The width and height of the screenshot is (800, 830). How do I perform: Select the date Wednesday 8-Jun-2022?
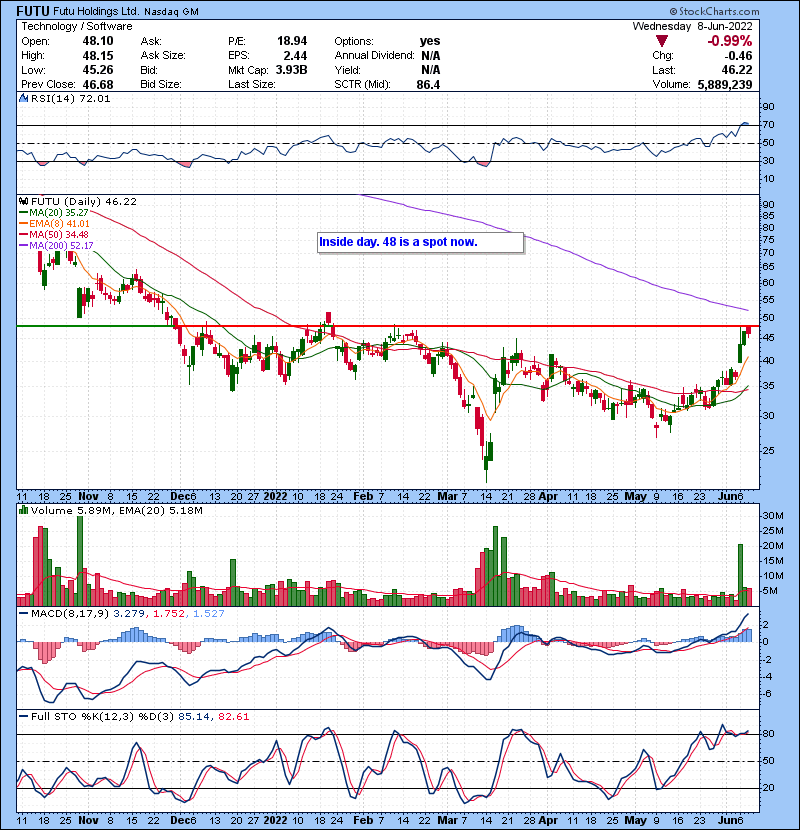point(693,26)
